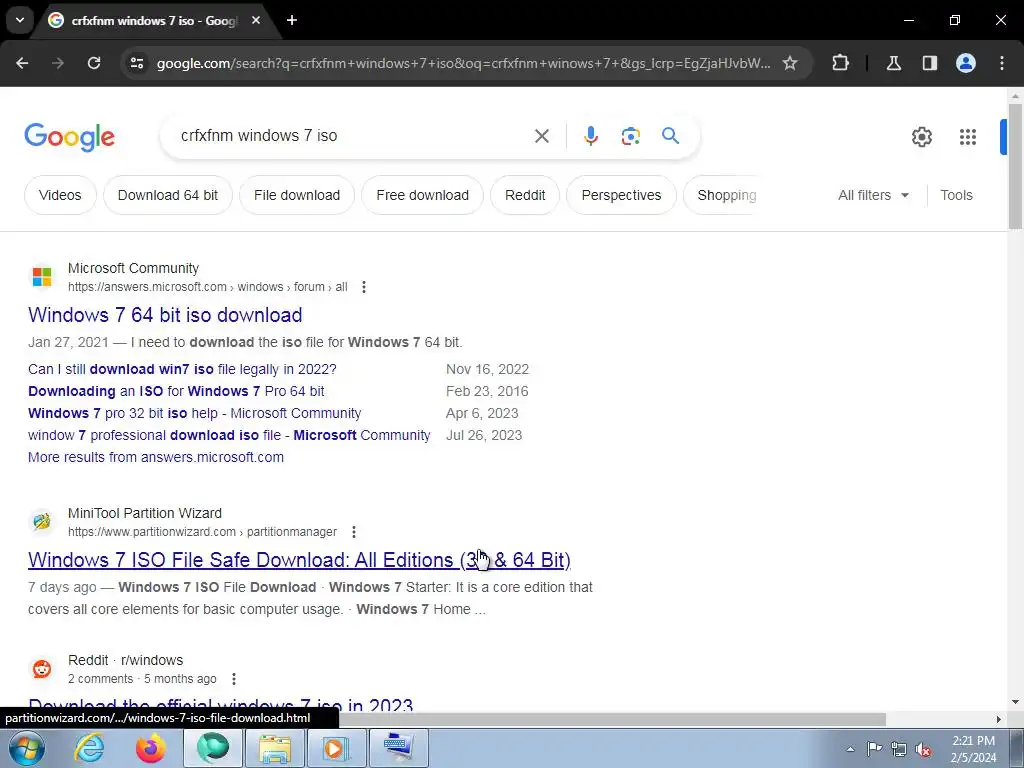
Task: Select the Free download chip
Action: pyautogui.click(x=423, y=195)
